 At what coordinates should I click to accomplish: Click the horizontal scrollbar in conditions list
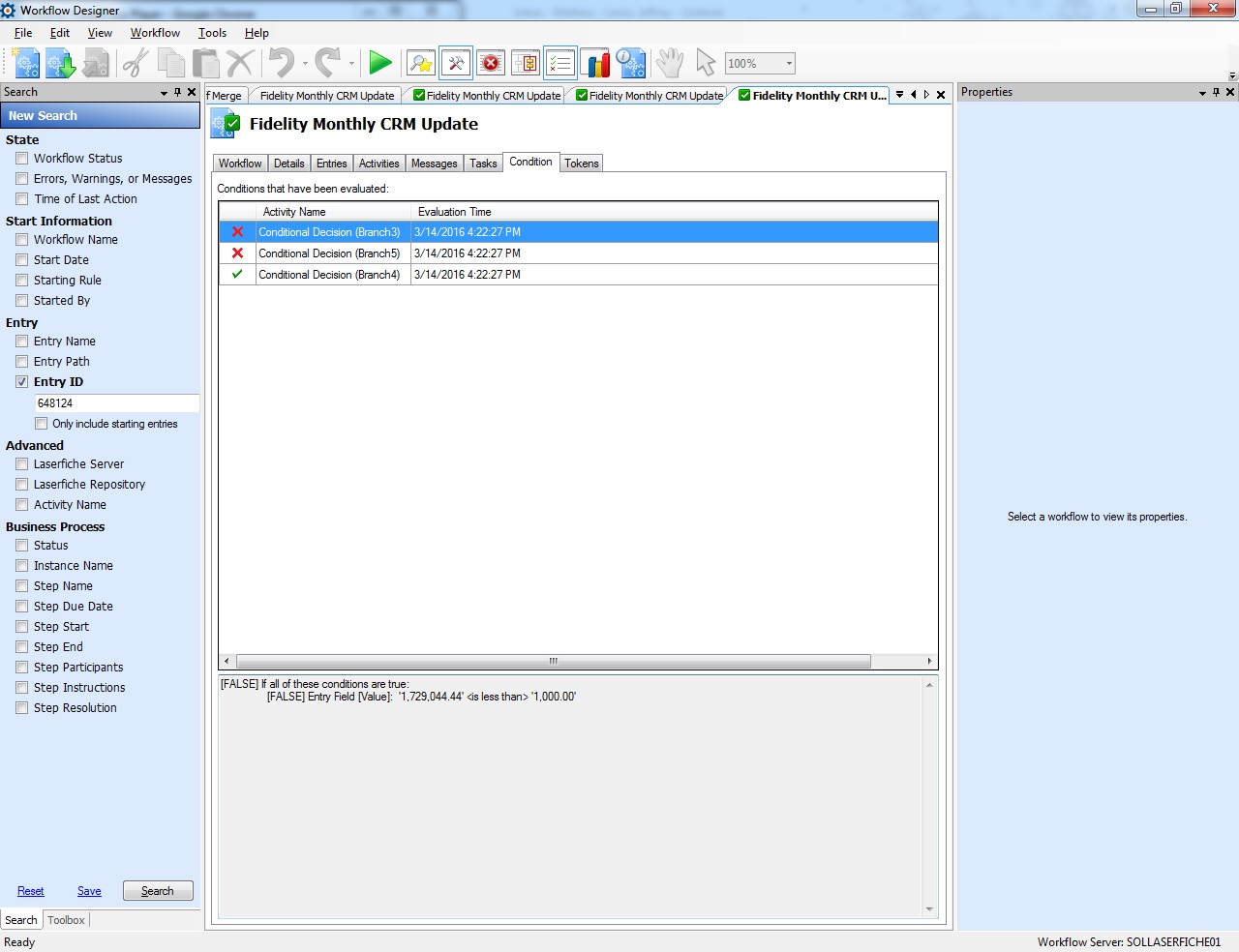tap(554, 661)
